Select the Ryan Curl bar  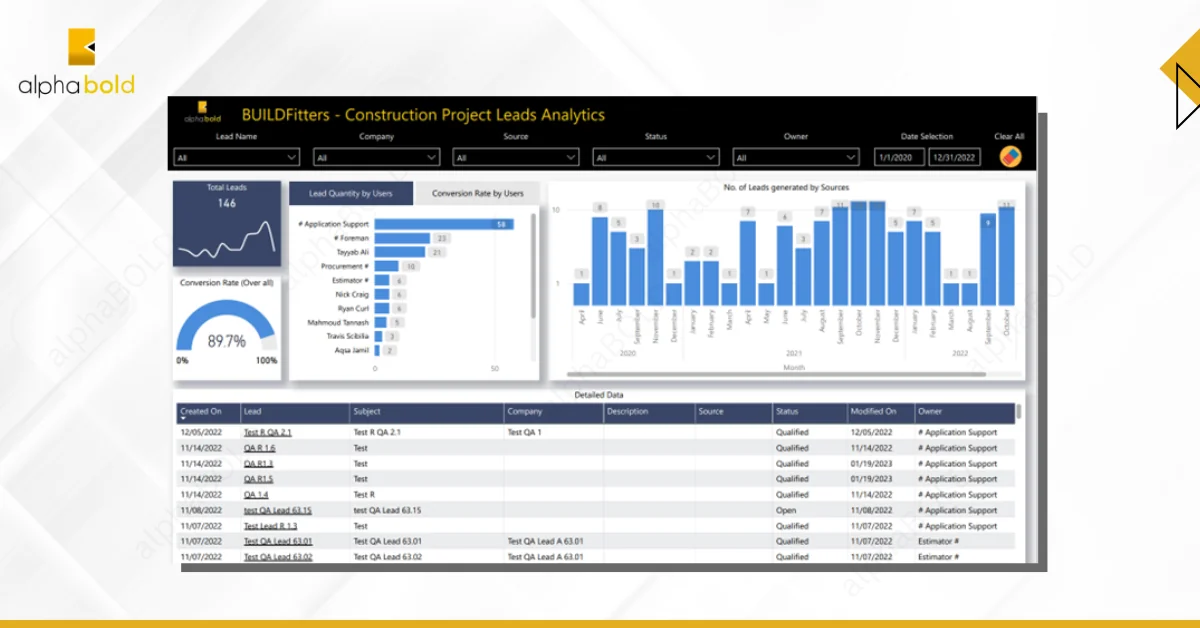coord(382,308)
